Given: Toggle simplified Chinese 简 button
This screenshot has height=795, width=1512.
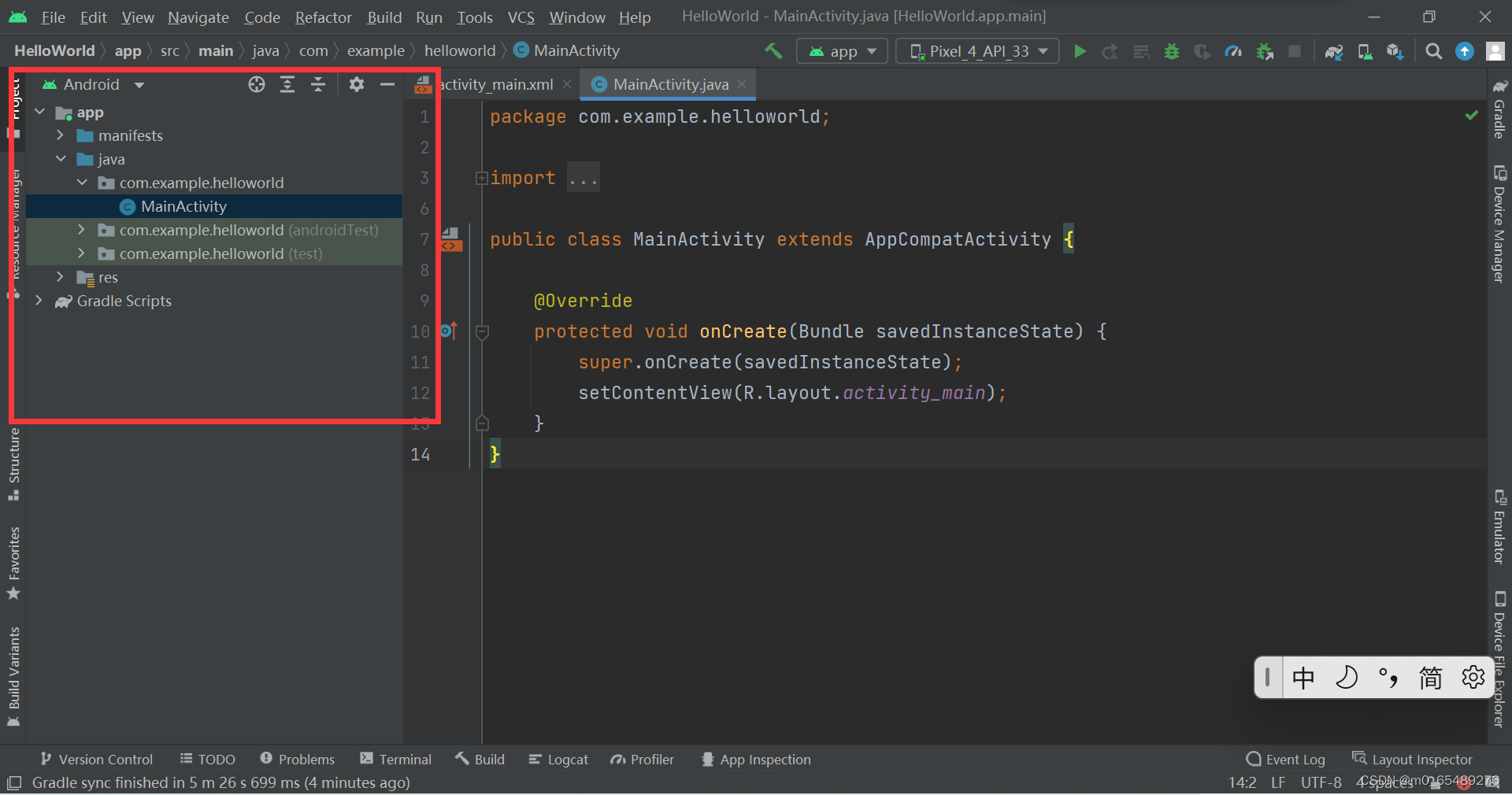Looking at the screenshot, I should pos(1430,677).
